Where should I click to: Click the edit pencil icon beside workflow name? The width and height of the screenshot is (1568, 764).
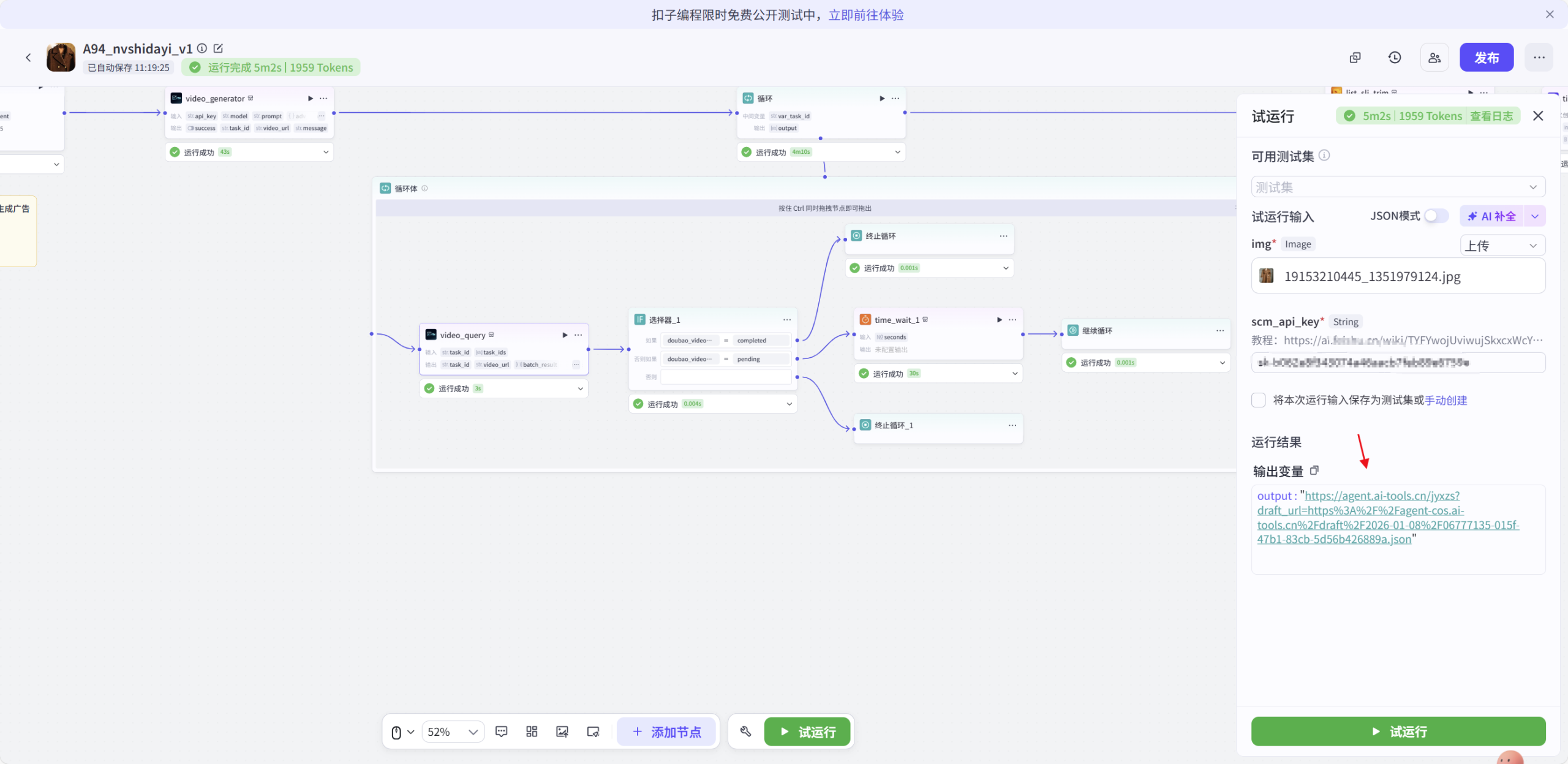tap(218, 48)
